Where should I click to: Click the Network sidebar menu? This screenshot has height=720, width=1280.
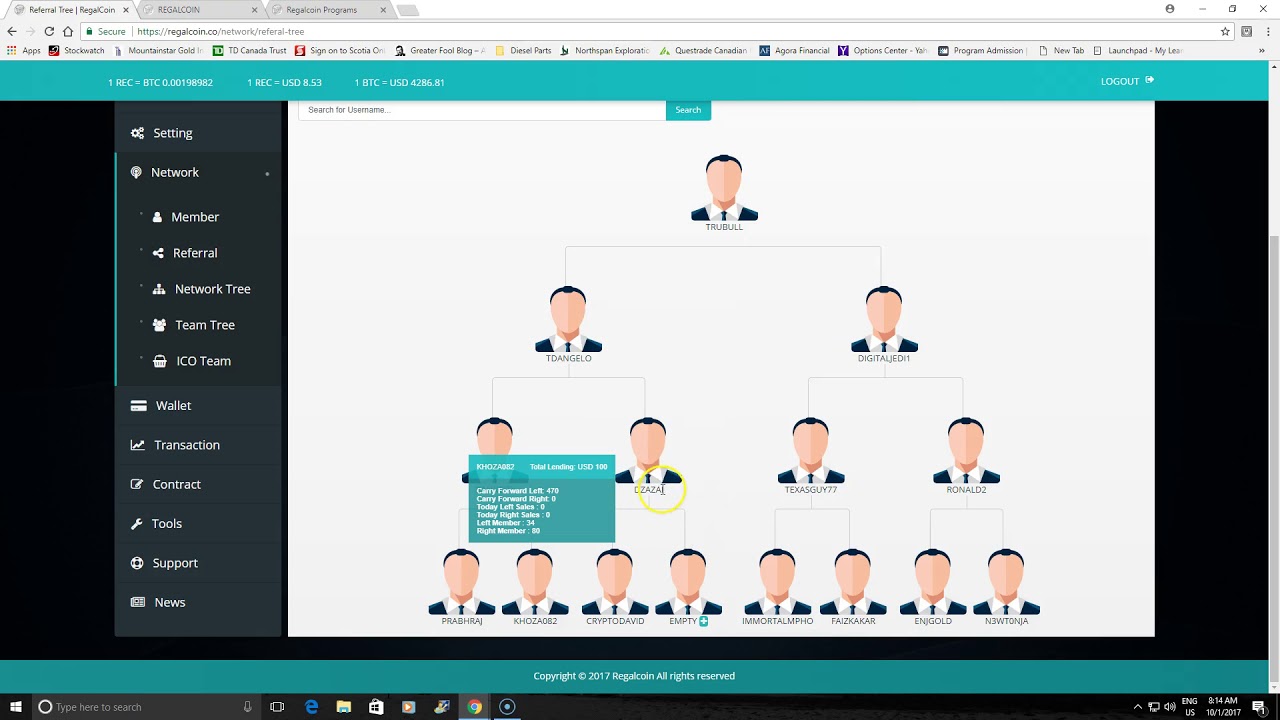point(199,173)
